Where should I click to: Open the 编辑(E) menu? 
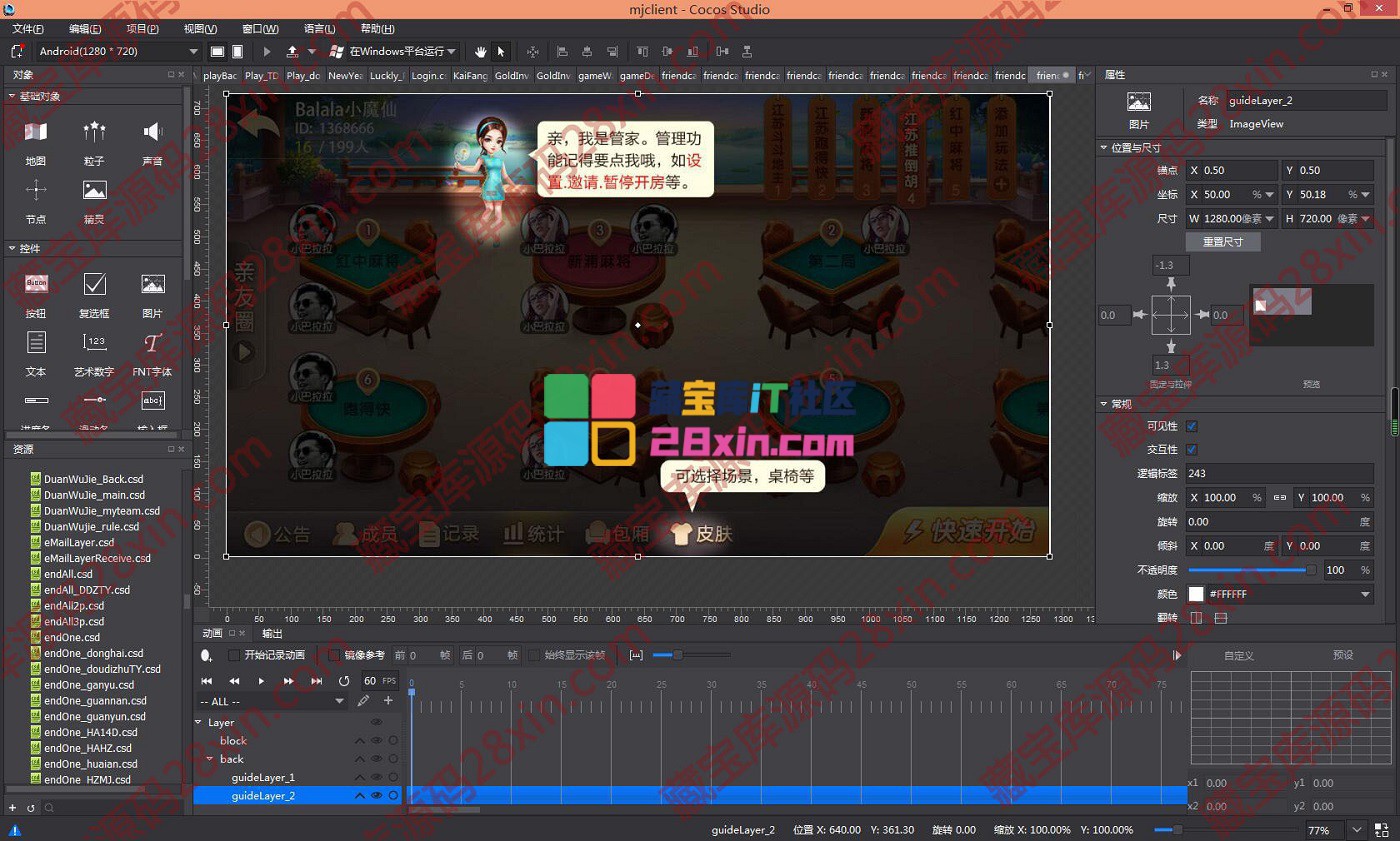(x=85, y=29)
